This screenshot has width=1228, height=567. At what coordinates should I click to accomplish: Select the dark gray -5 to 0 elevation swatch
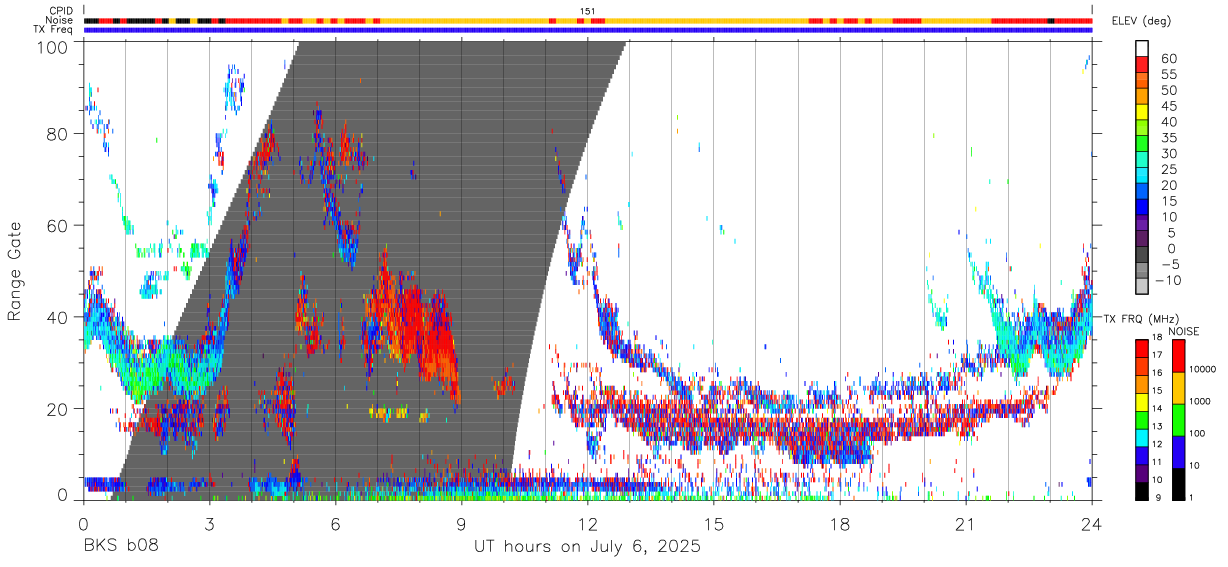[1142, 256]
